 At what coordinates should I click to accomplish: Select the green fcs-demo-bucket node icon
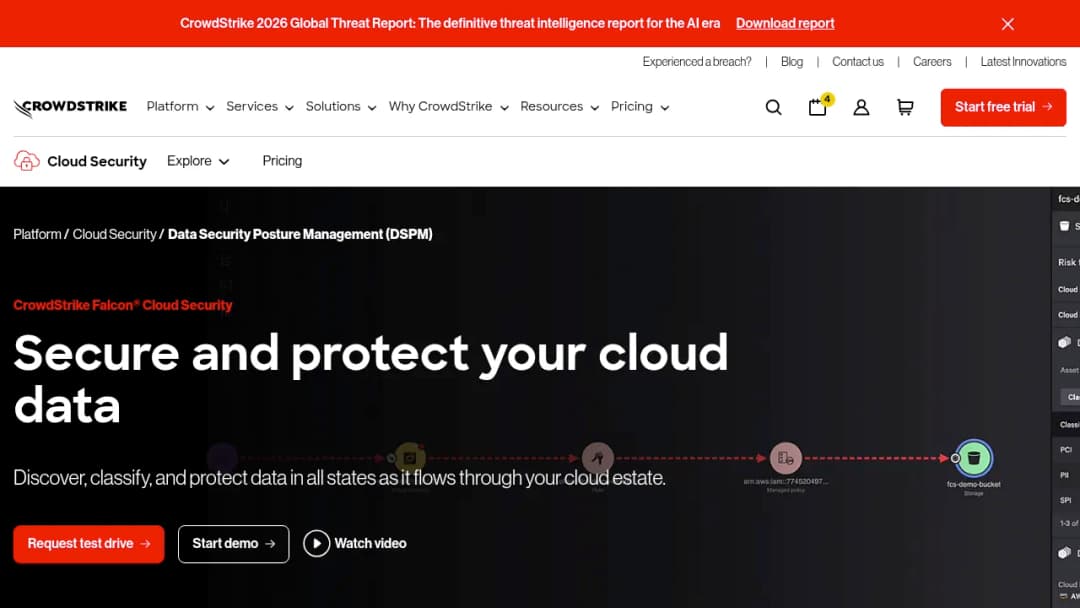pos(973,458)
